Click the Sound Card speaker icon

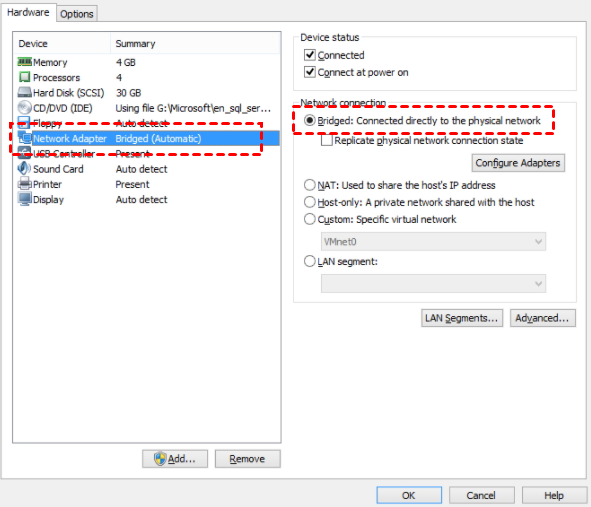click(x=24, y=168)
